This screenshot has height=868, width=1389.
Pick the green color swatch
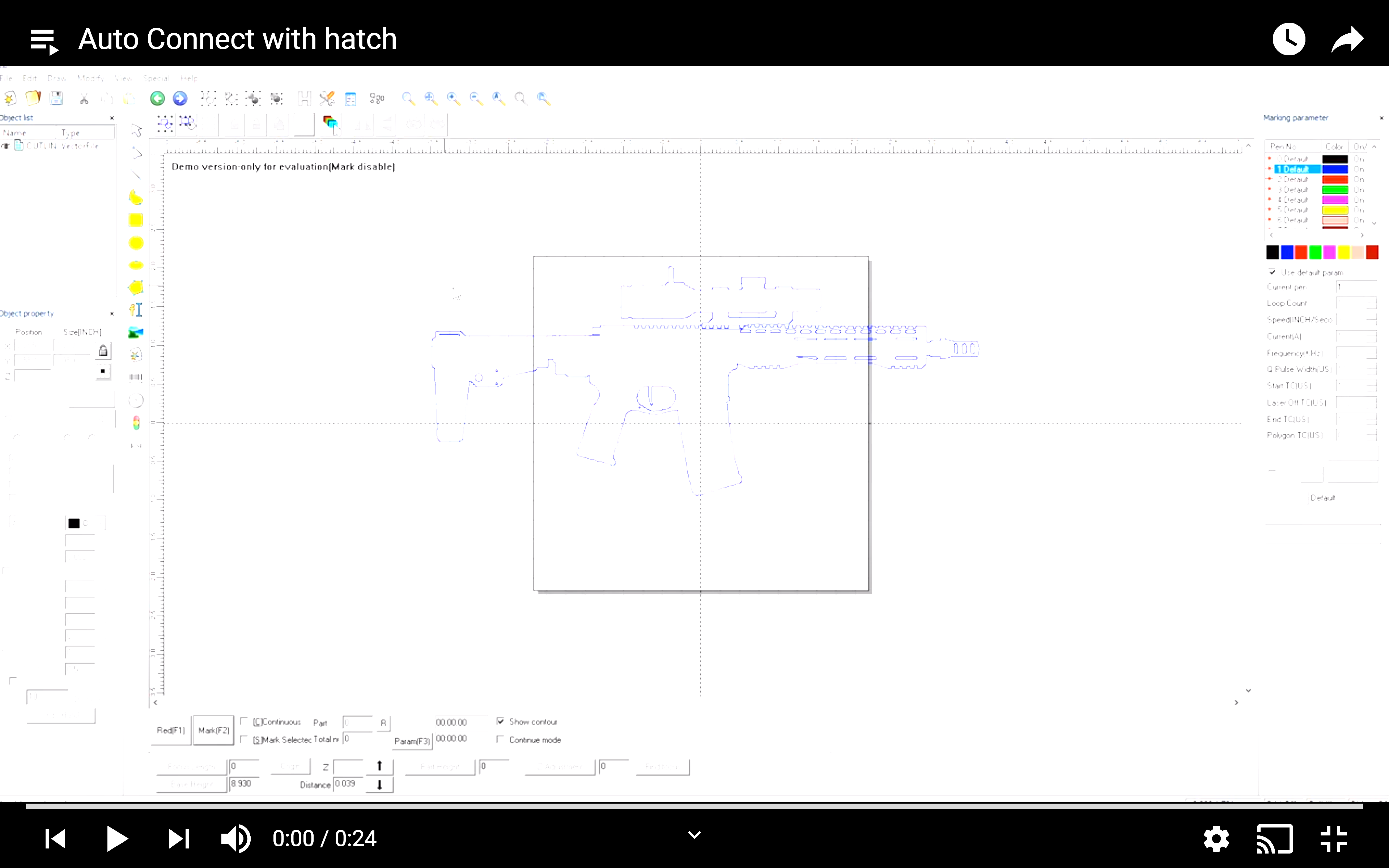tap(1315, 252)
